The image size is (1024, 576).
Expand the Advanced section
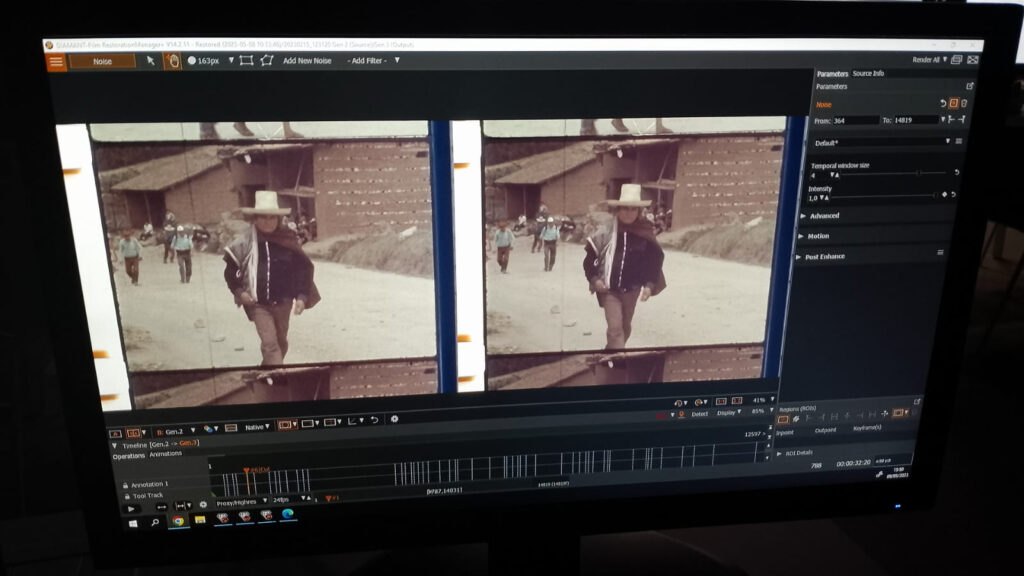tap(824, 216)
